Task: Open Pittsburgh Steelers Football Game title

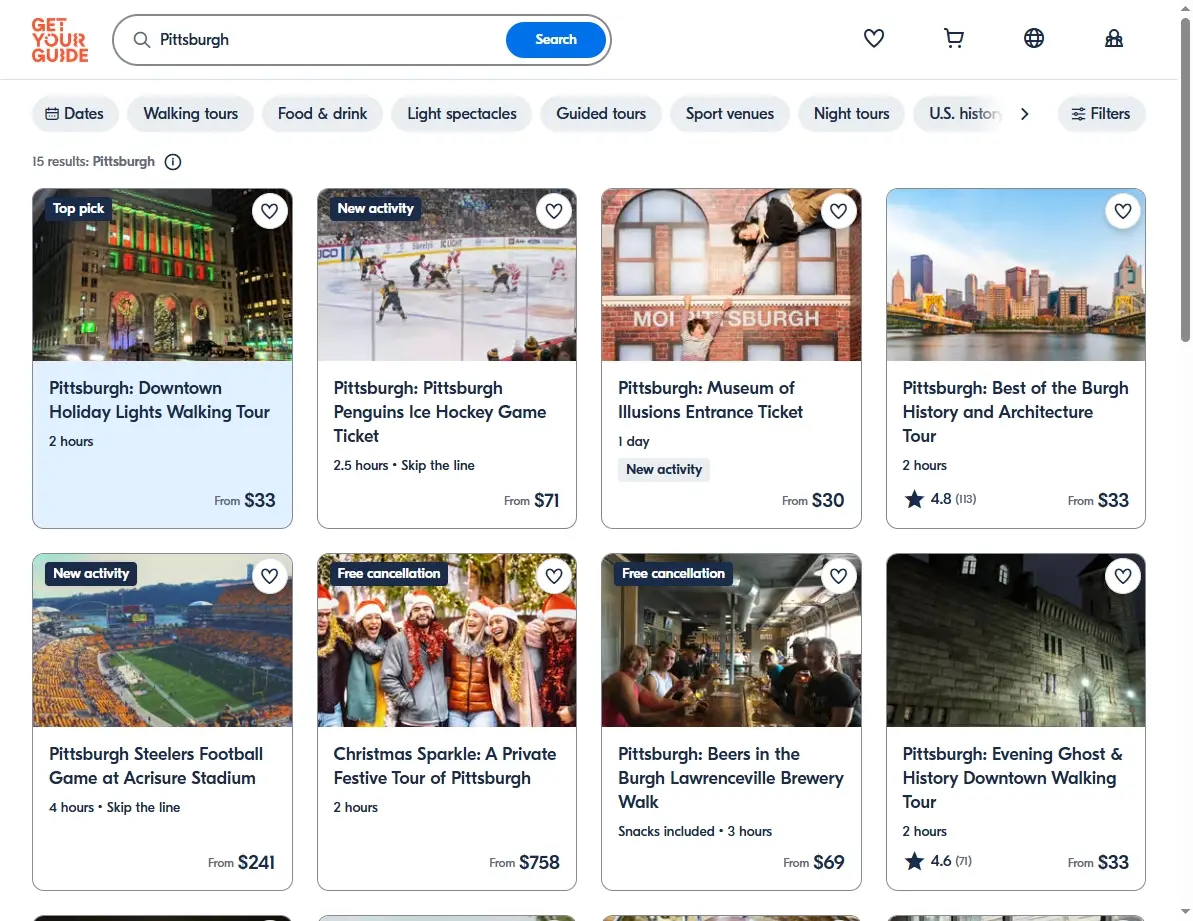Action: 156,766
